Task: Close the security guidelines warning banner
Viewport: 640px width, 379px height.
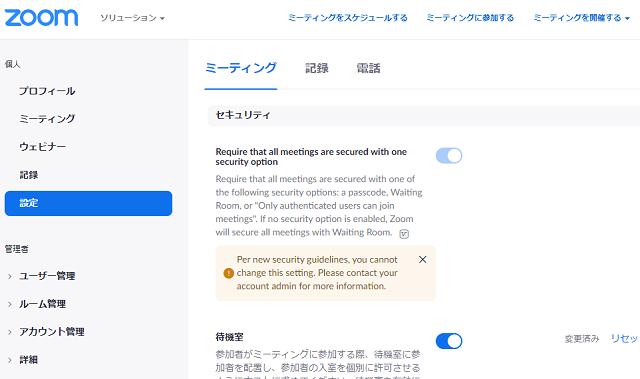Action: point(423,259)
